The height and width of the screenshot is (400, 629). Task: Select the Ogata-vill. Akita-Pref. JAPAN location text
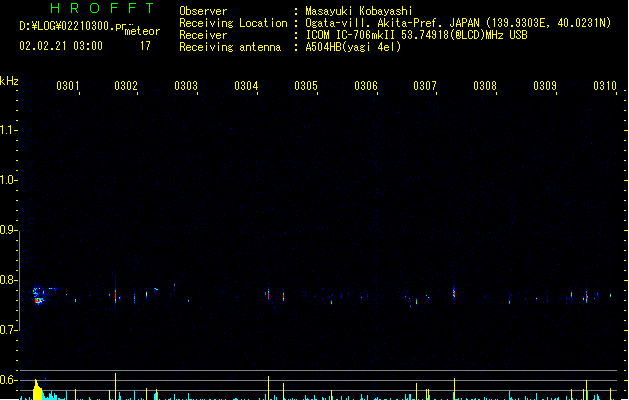point(458,23)
